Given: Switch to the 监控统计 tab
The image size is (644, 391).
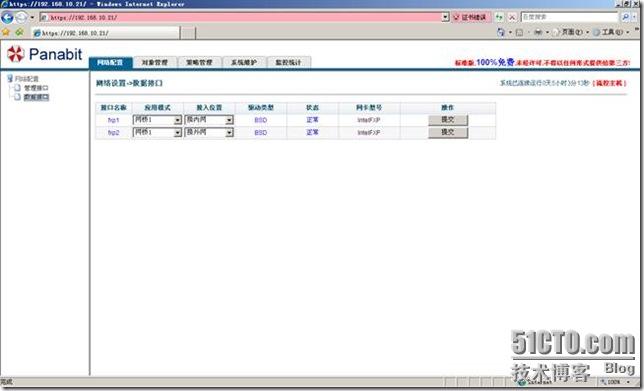Looking at the screenshot, I should pyautogui.click(x=289, y=62).
